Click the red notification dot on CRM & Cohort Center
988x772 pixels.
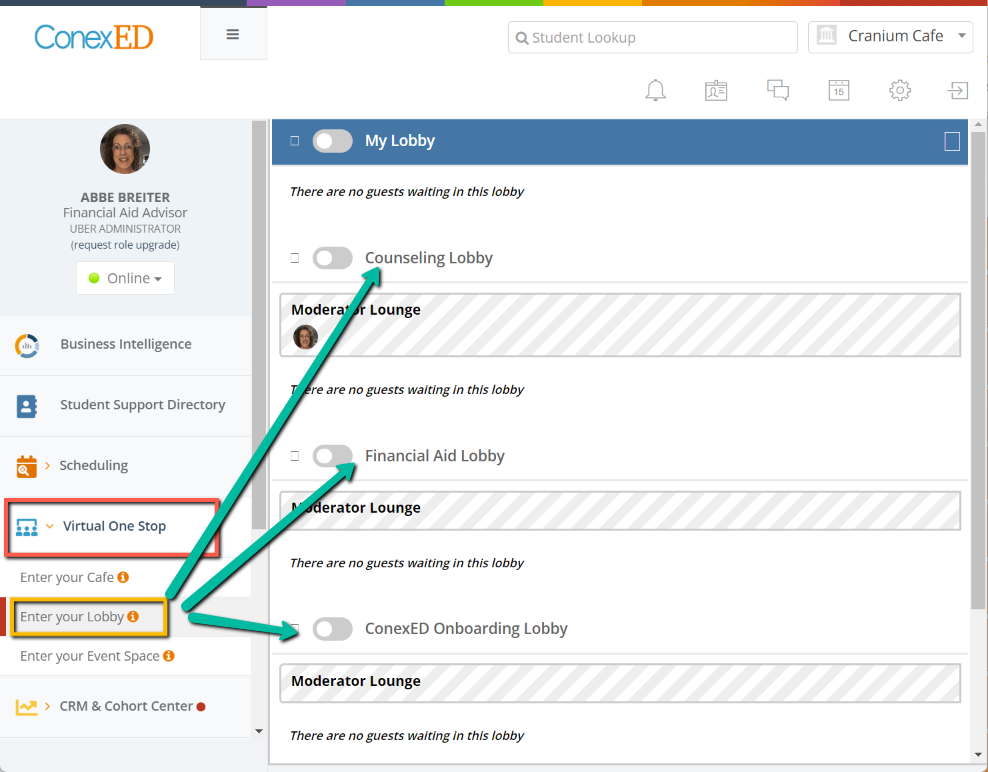201,706
